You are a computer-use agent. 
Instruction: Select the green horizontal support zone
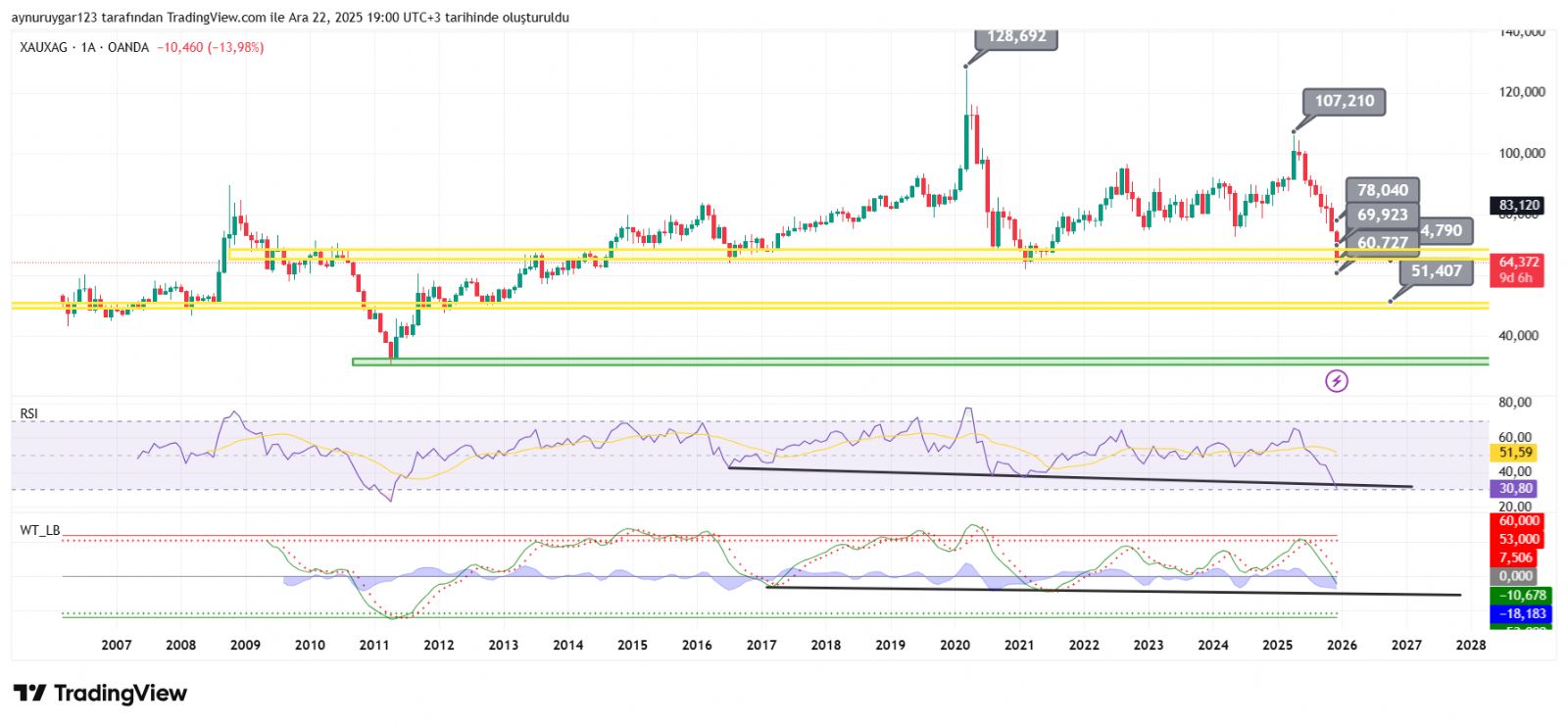pyautogui.click(x=882, y=362)
